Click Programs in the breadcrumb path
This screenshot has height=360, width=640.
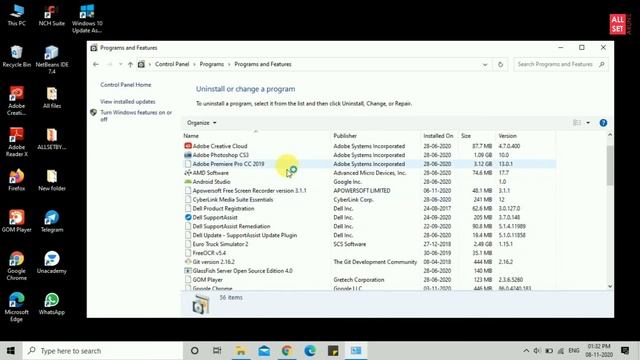[211, 64]
